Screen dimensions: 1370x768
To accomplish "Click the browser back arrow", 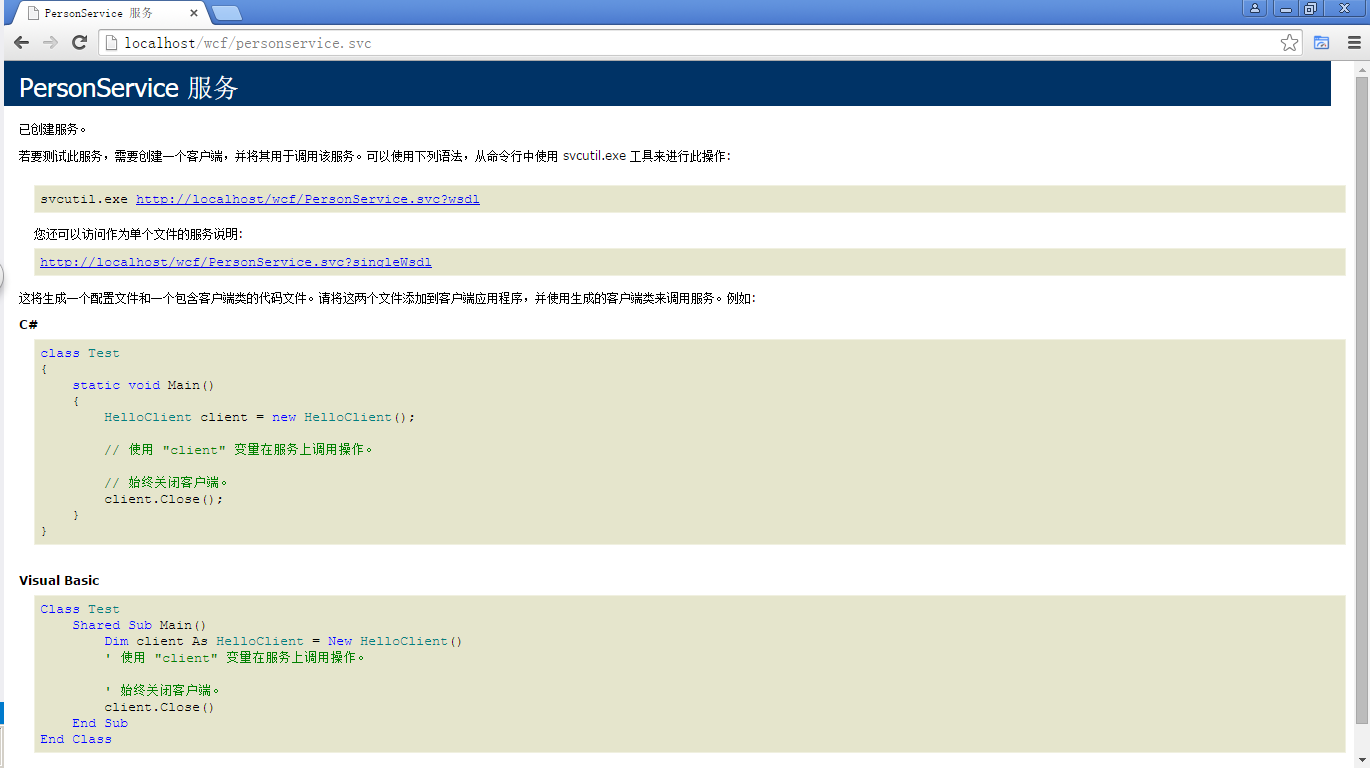I will pos(21,43).
